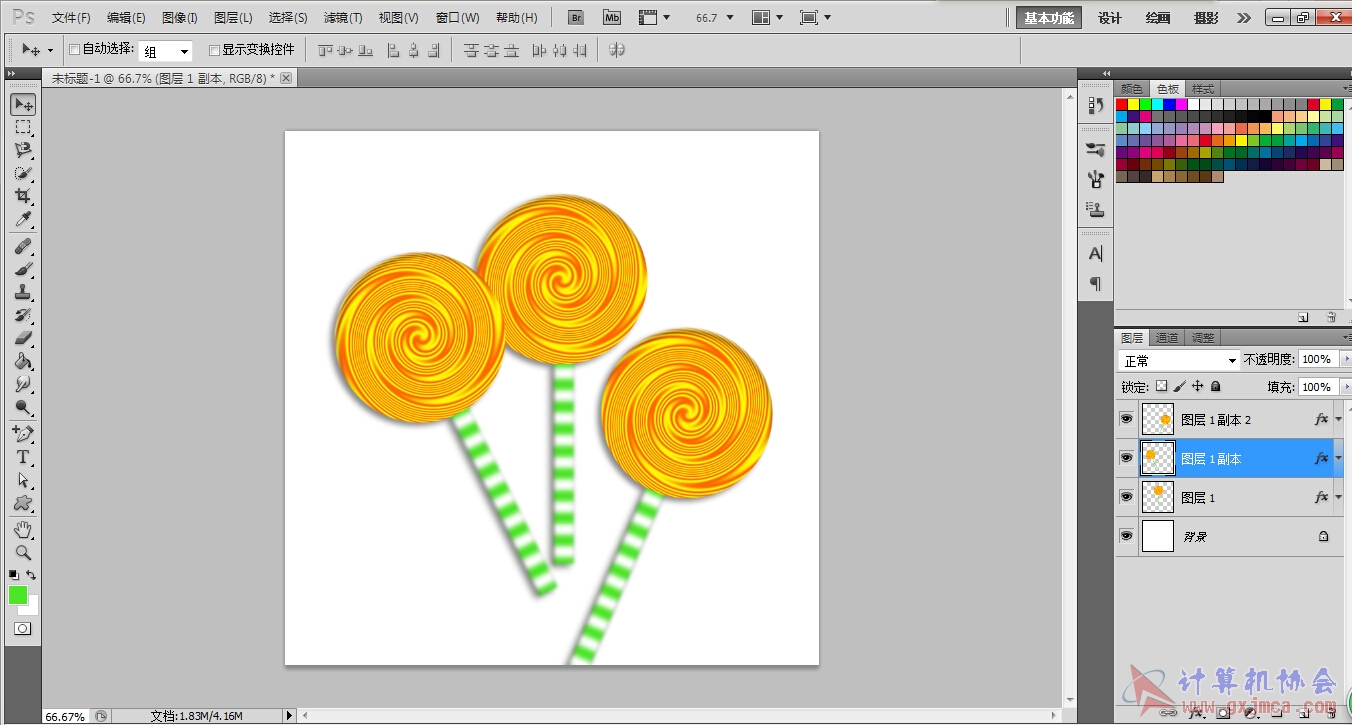
Task: Select the Brush tool
Action: 23,269
